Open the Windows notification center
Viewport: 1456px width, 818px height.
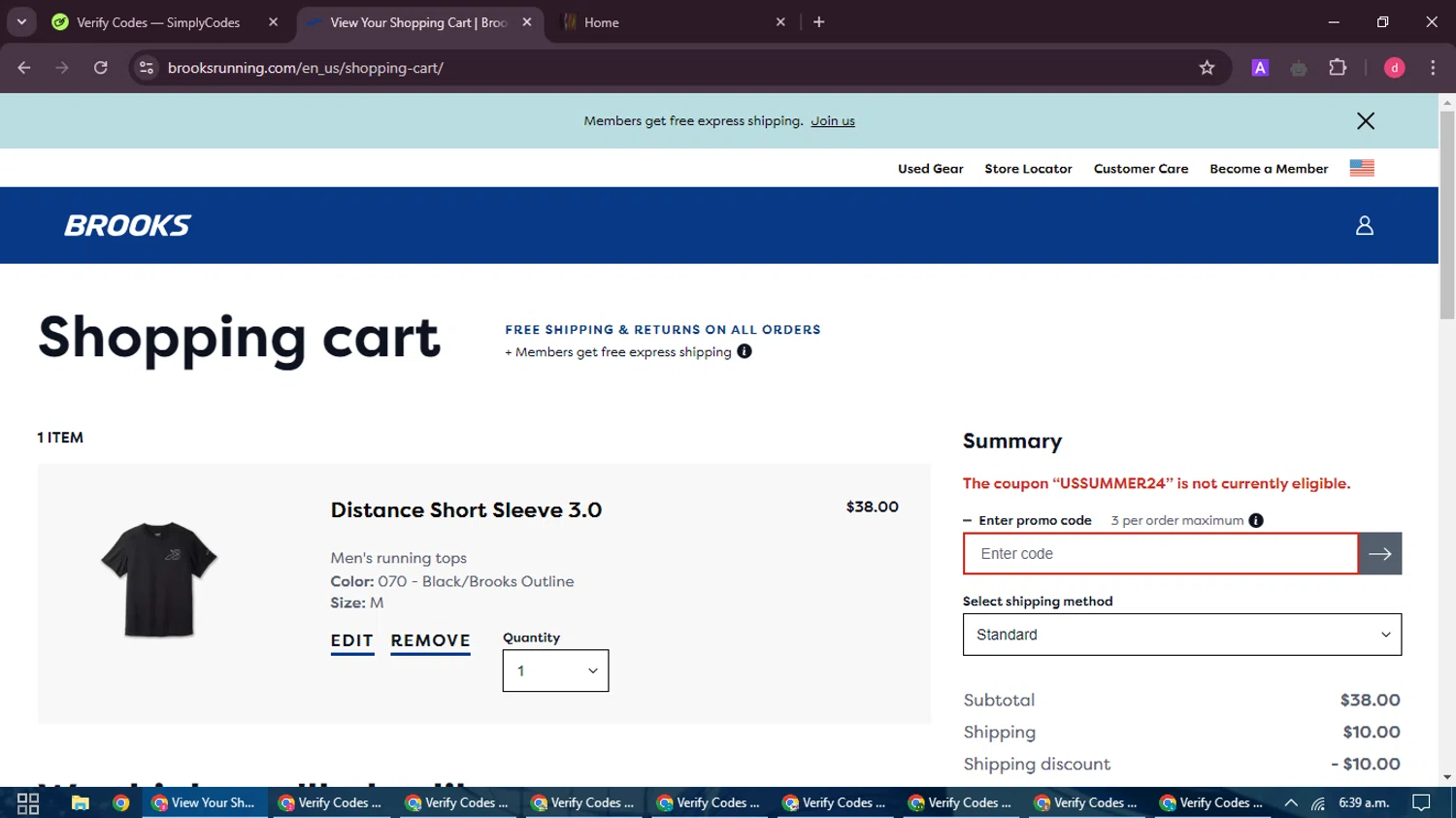click(1421, 803)
